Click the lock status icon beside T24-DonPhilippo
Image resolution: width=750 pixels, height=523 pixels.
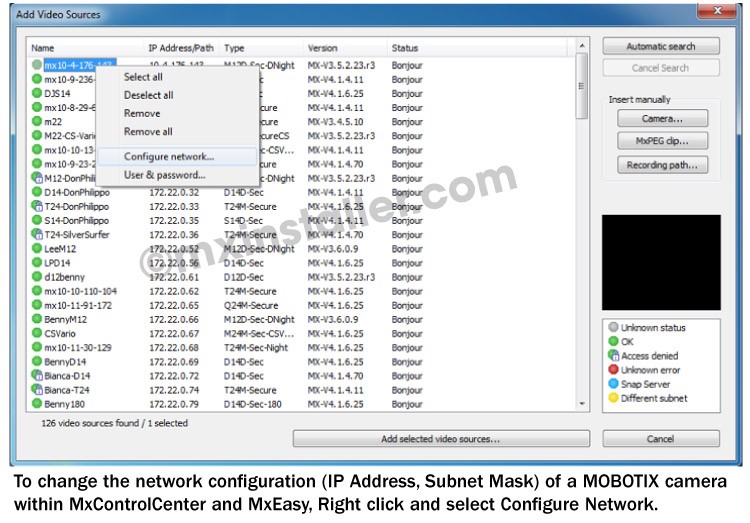coord(37,206)
